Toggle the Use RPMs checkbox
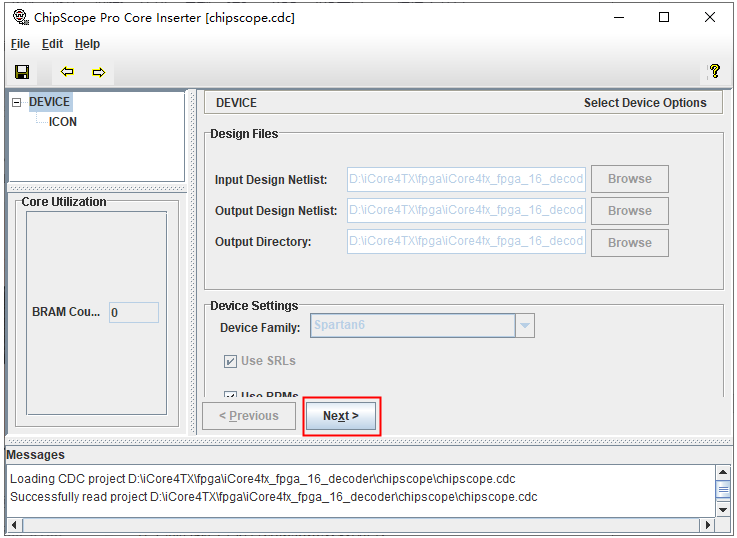Image resolution: width=737 pixels, height=538 pixels. [x=231, y=396]
